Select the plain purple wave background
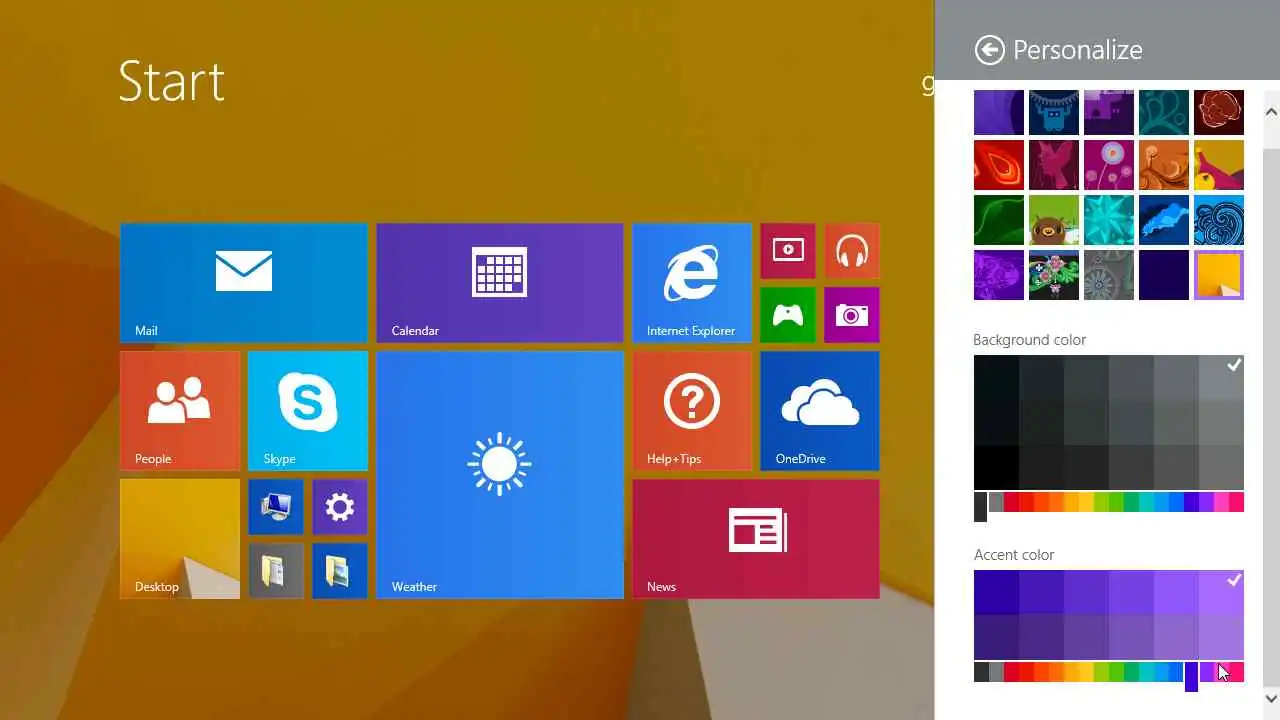This screenshot has width=1280, height=720. (x=999, y=112)
